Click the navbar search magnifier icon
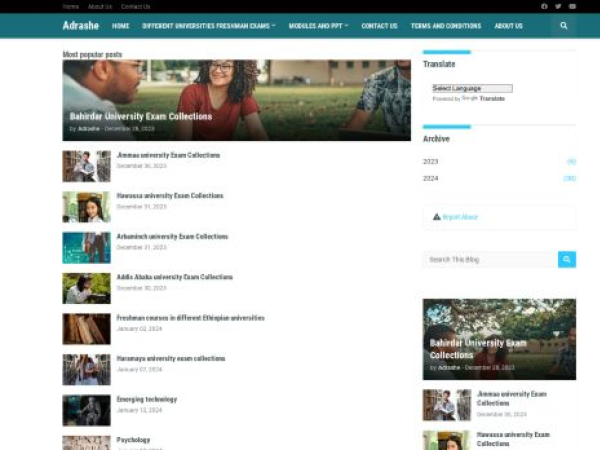The width and height of the screenshot is (600, 450). coord(563,26)
